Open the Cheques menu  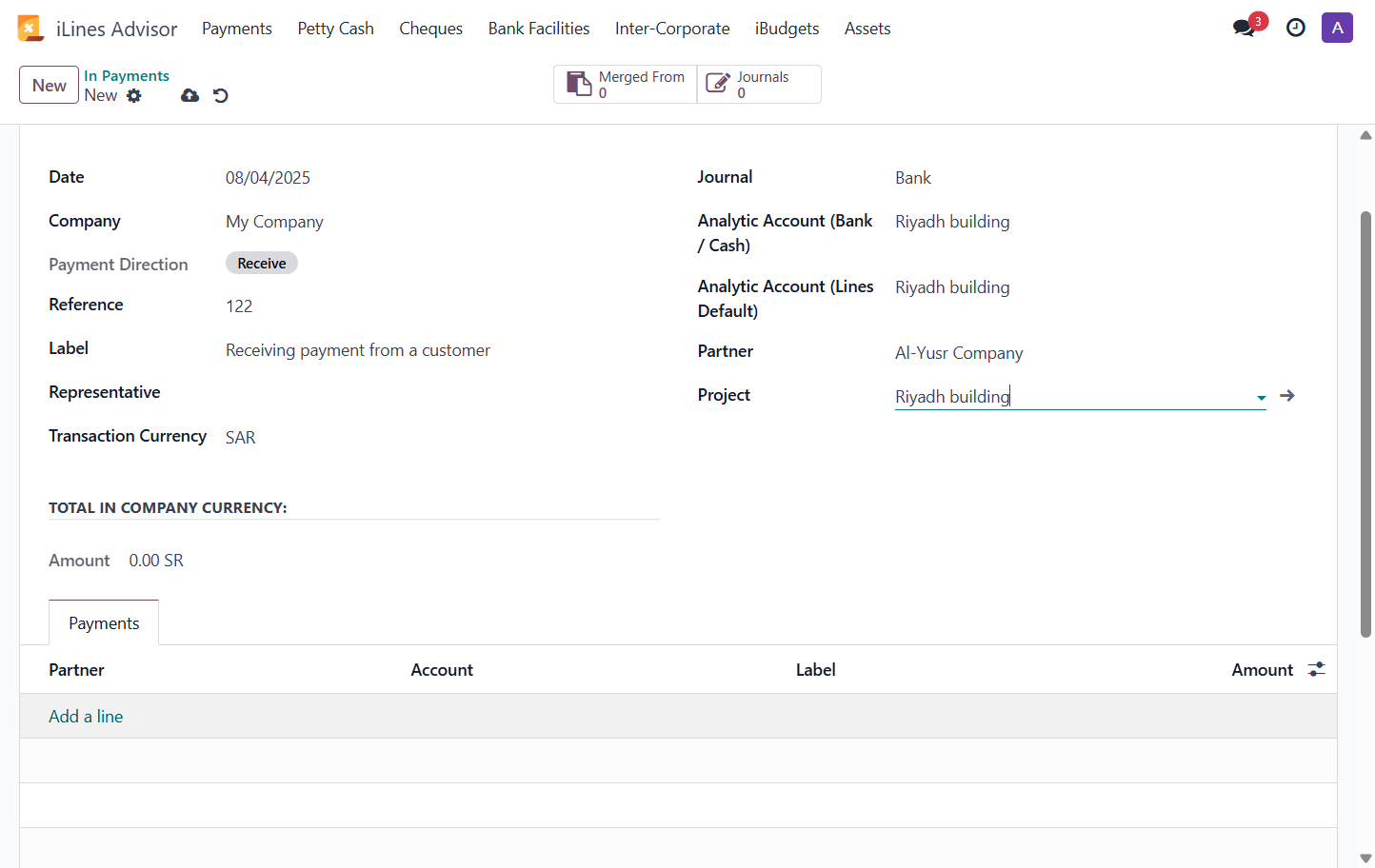[x=430, y=29]
